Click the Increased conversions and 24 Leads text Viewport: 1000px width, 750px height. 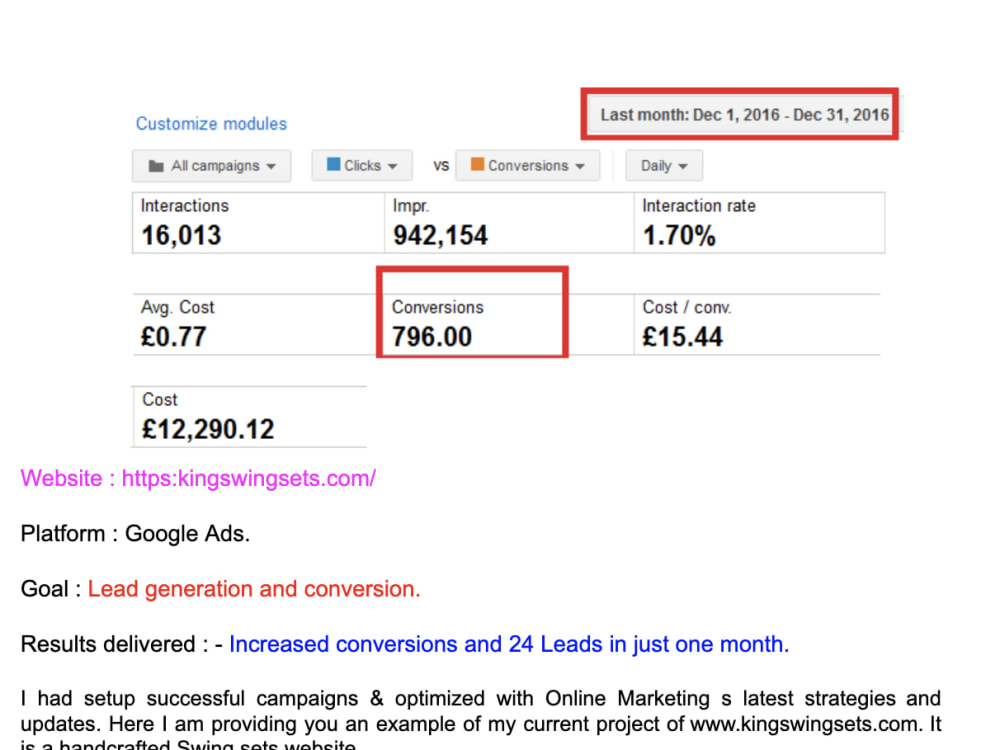[509, 644]
